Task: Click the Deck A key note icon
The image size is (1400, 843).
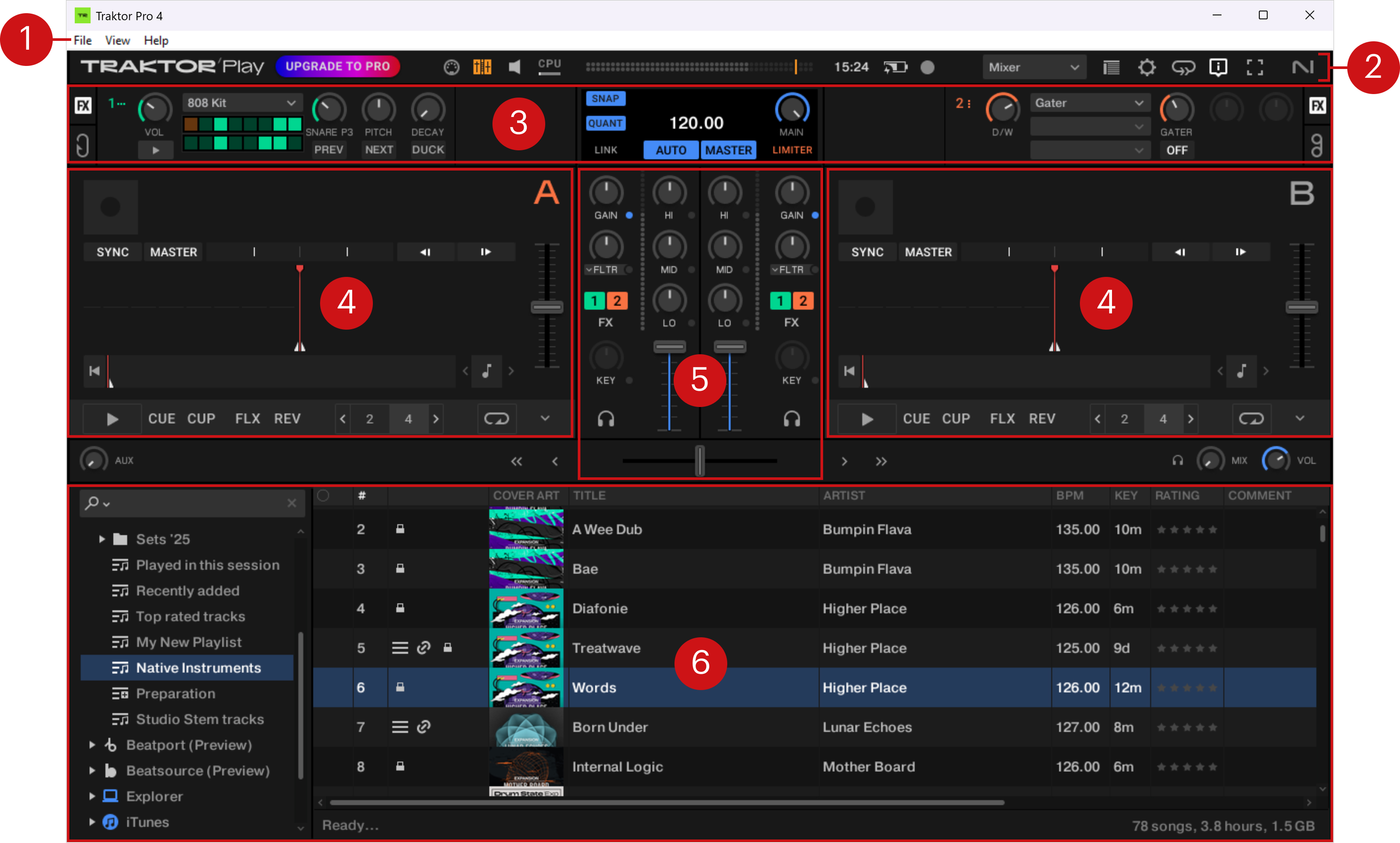Action: (x=487, y=371)
